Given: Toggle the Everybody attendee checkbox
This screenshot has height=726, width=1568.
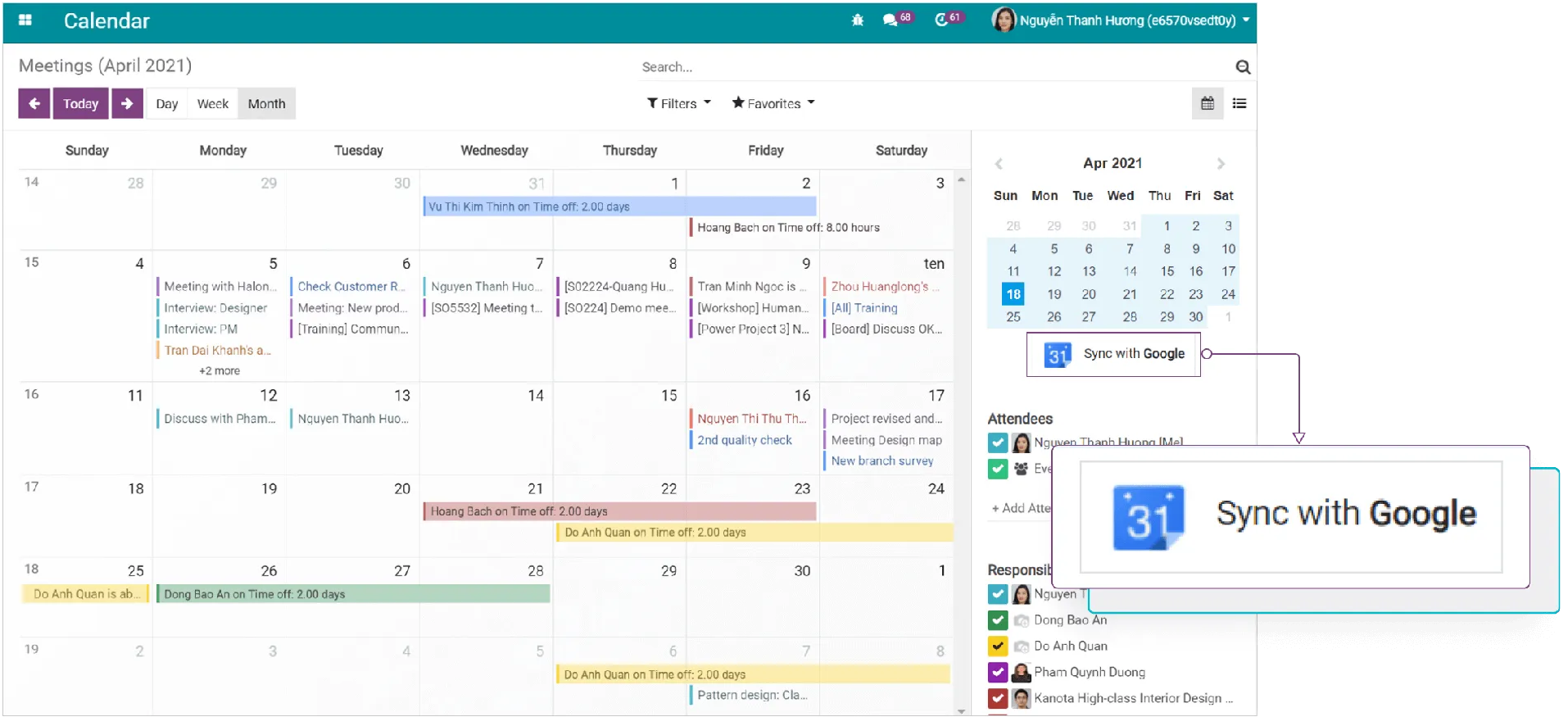Looking at the screenshot, I should tap(997, 470).
